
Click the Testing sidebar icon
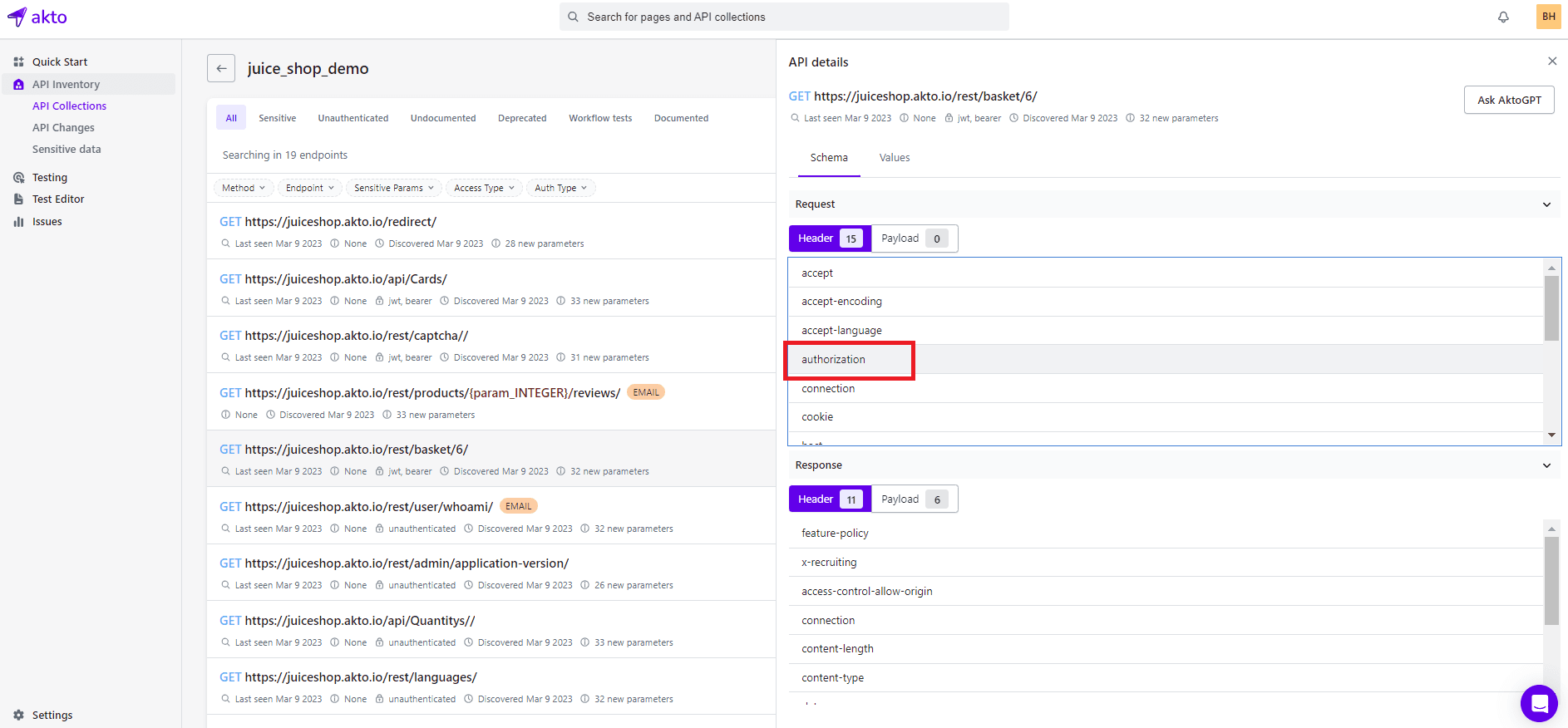pyautogui.click(x=18, y=177)
